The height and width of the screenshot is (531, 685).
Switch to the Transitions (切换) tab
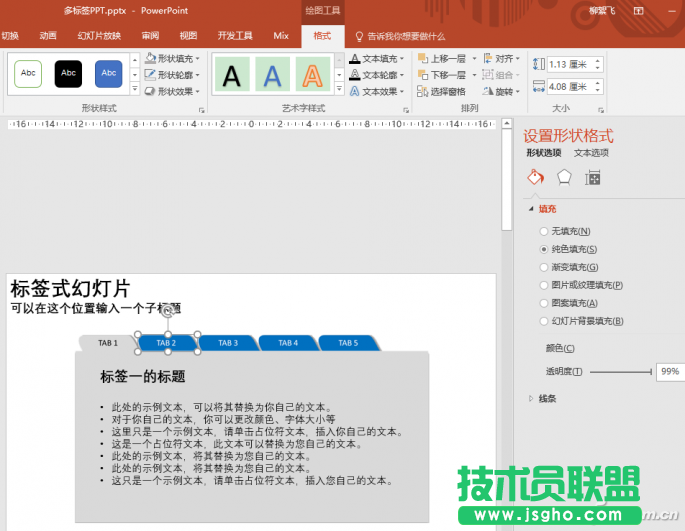tap(10, 36)
